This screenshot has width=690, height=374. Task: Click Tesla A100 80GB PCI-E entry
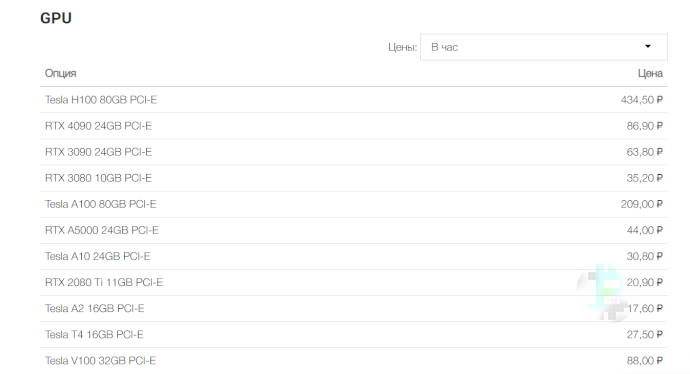[x=354, y=204]
